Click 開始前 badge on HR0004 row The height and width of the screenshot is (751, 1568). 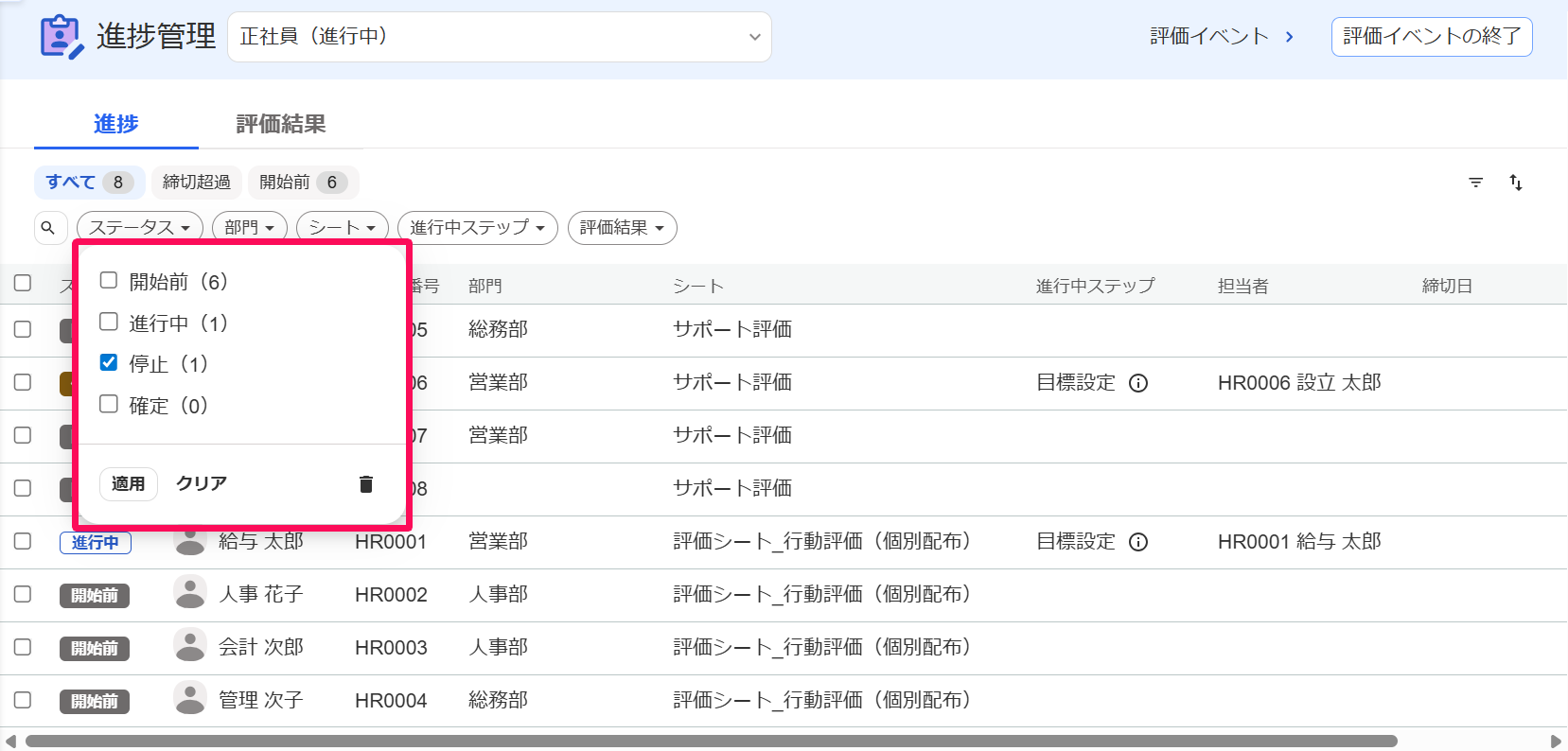95,702
